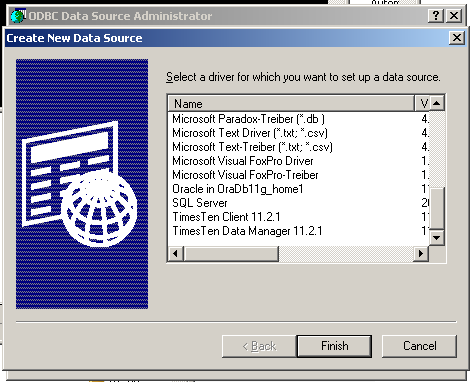Screen dimensions: 475x382
Task: Click the vertical scrollbar thumb
Action: point(436,208)
